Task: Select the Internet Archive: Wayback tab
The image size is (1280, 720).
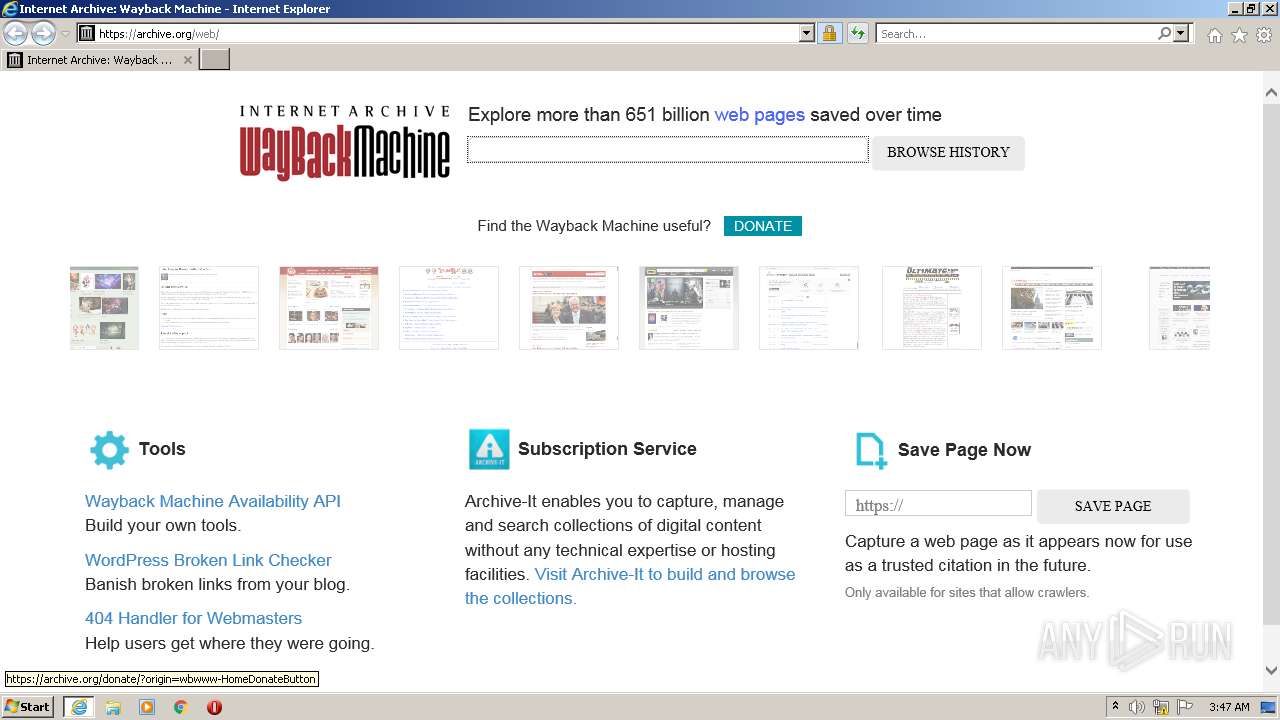Action: (x=100, y=60)
